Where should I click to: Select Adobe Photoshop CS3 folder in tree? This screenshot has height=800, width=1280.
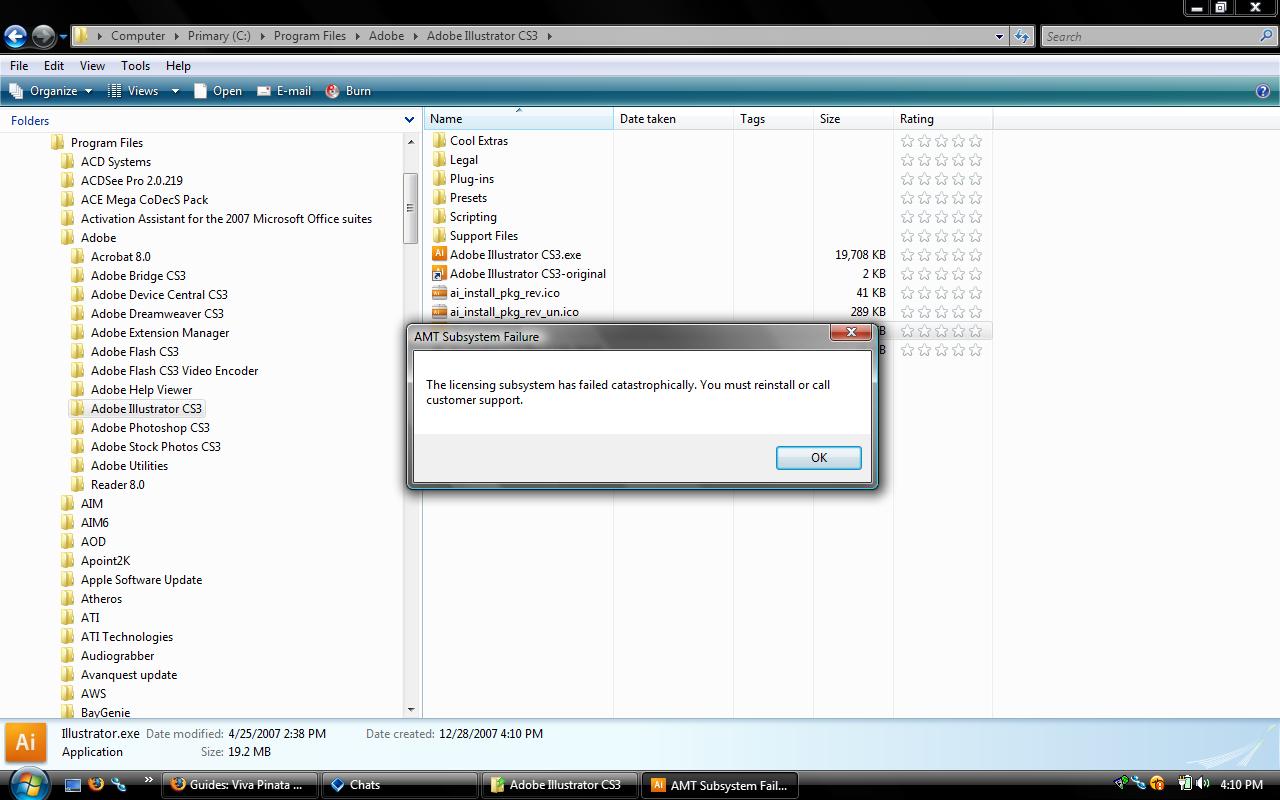pos(150,427)
